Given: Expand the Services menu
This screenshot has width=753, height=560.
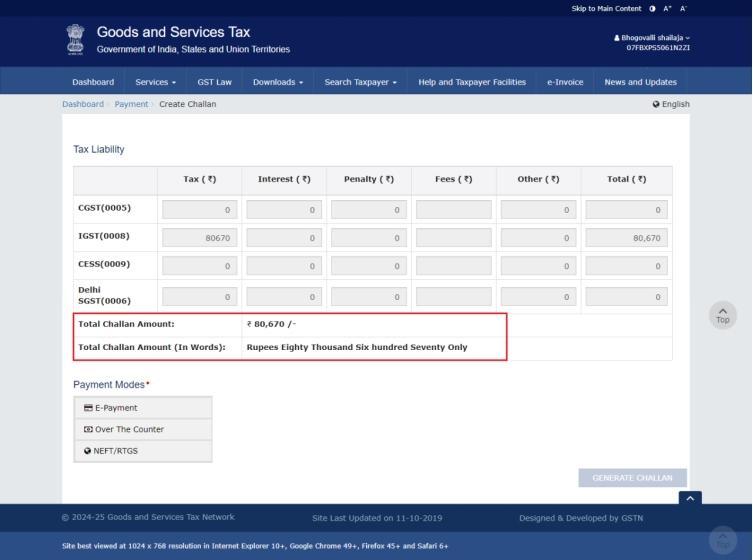Looking at the screenshot, I should click(x=156, y=82).
